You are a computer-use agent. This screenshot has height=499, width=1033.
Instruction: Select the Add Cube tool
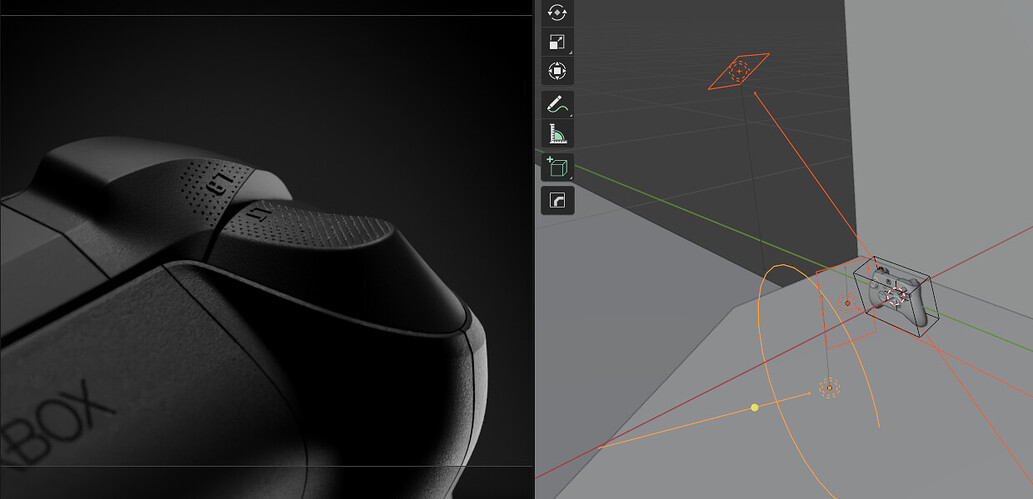coord(557,167)
